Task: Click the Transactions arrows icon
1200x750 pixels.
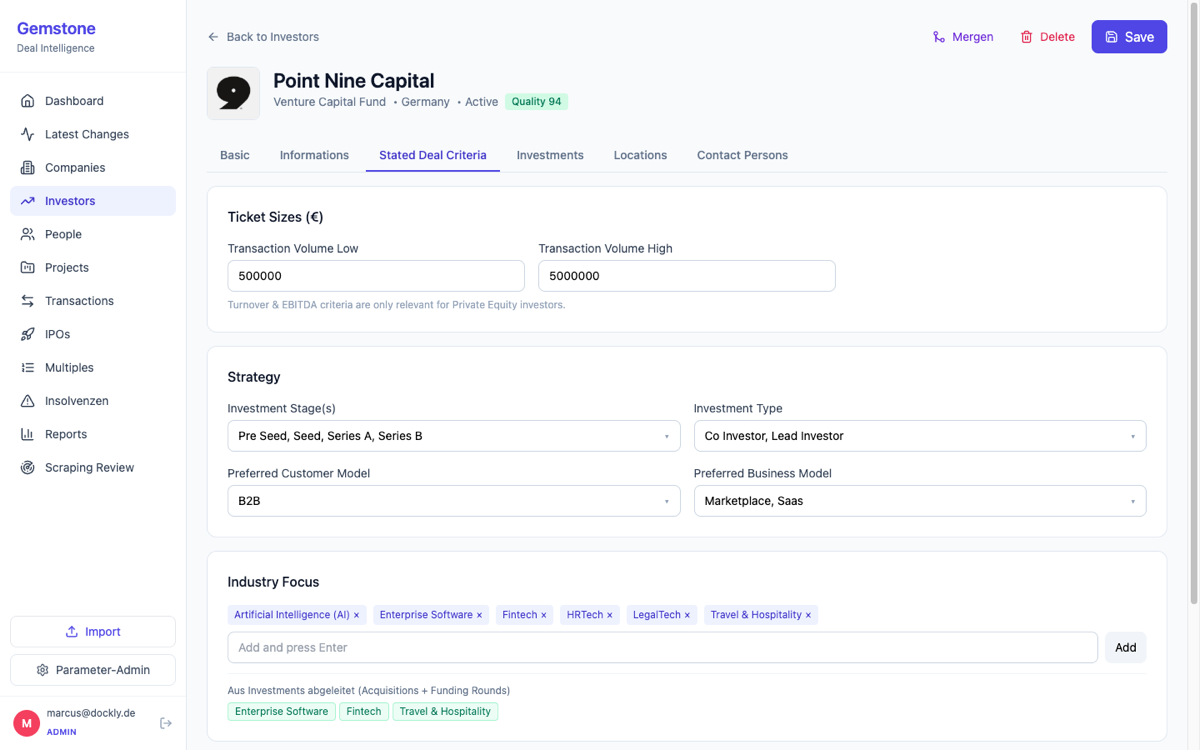Action: coord(27,301)
